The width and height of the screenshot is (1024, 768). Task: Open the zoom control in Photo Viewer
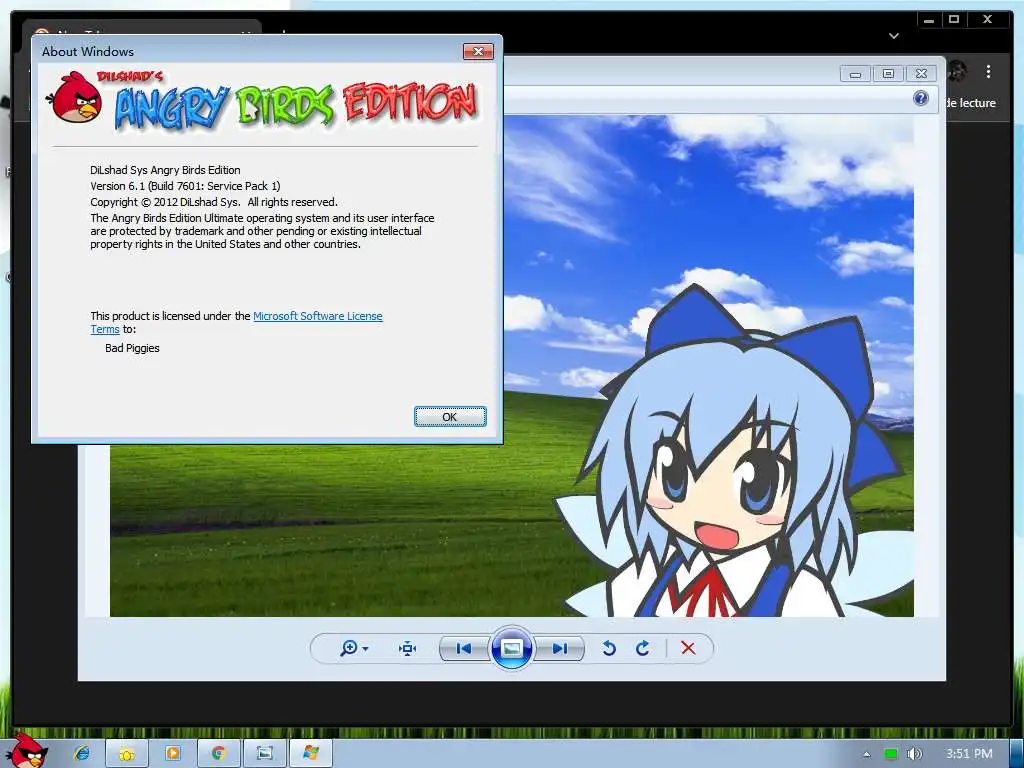[354, 648]
